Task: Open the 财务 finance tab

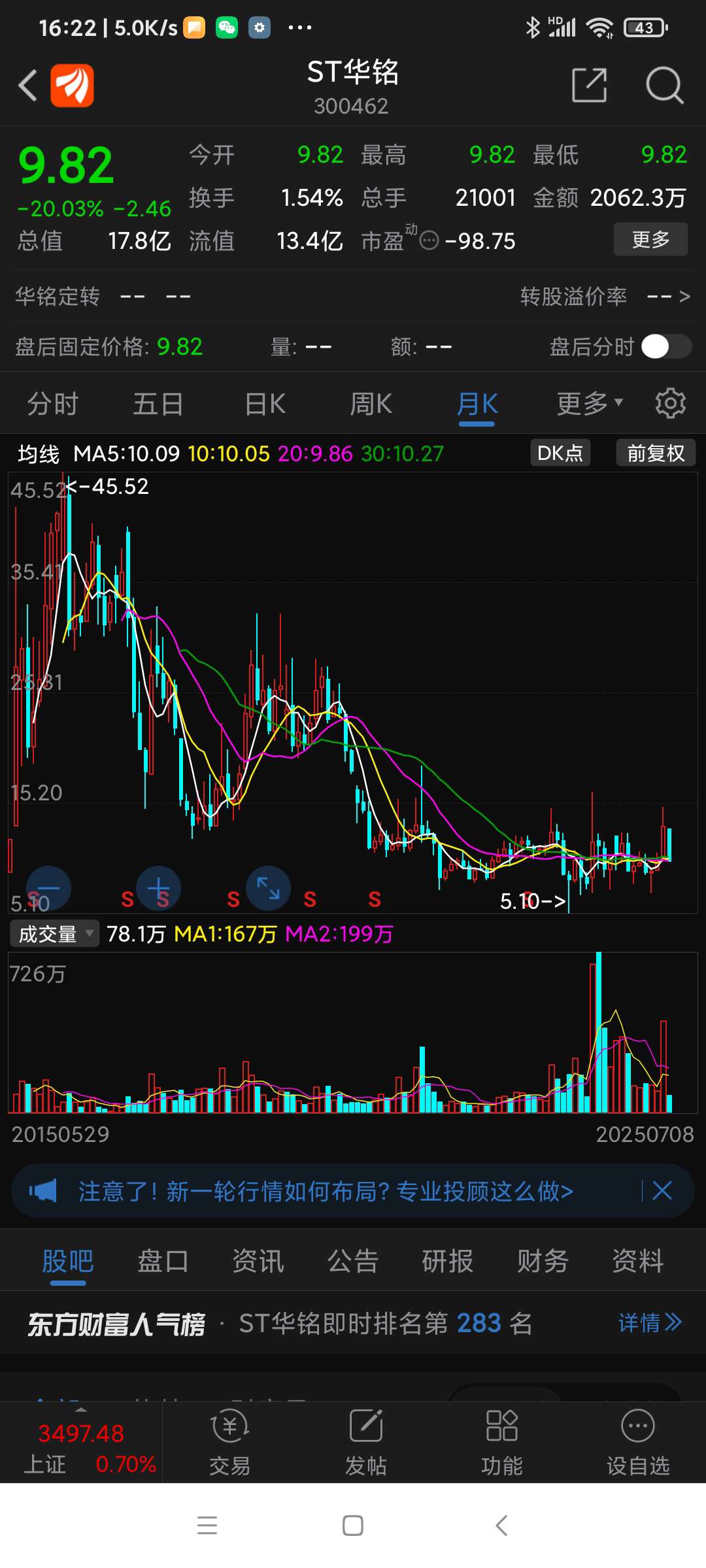Action: (543, 1261)
